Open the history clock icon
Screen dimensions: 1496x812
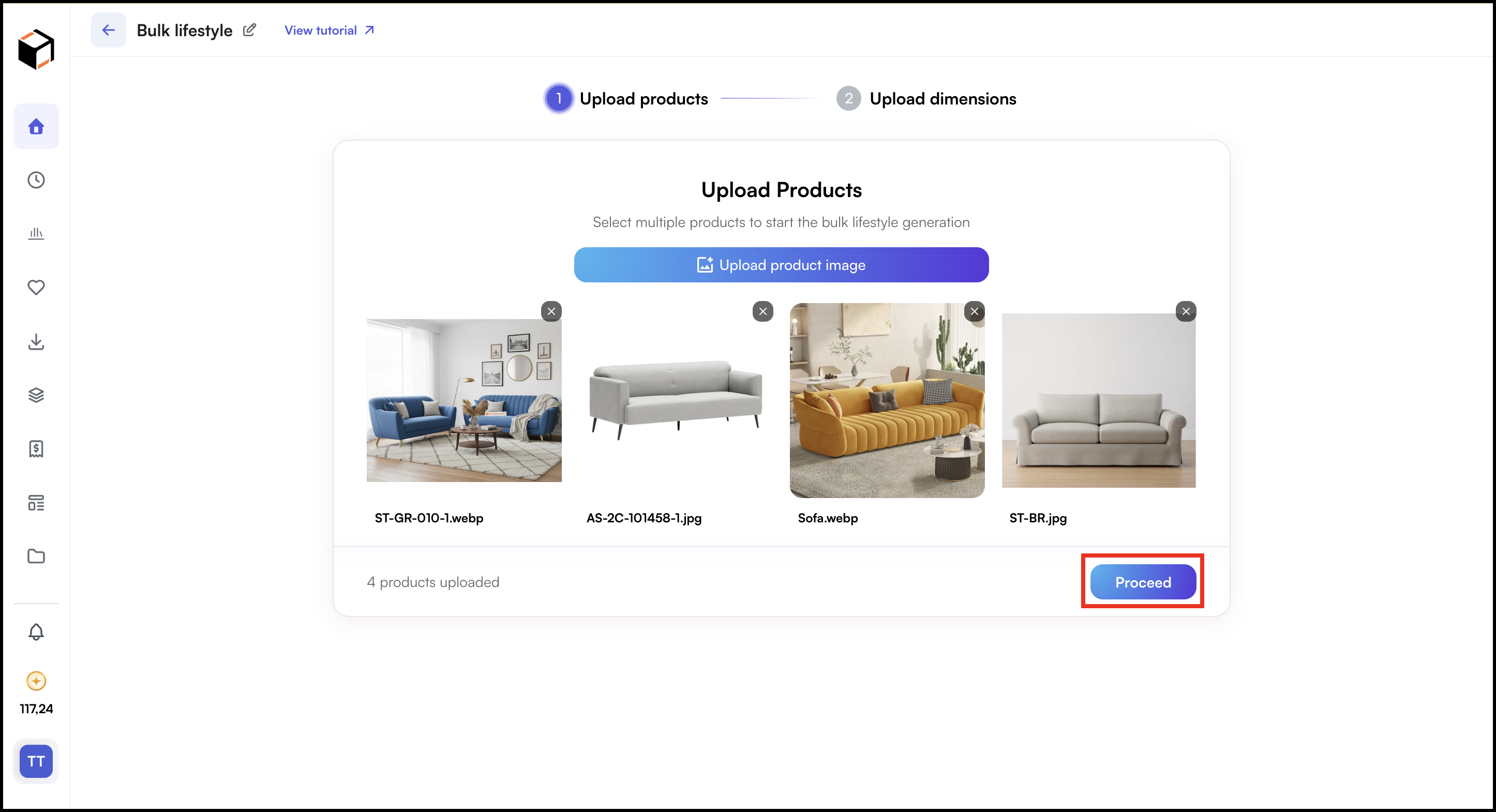(36, 180)
